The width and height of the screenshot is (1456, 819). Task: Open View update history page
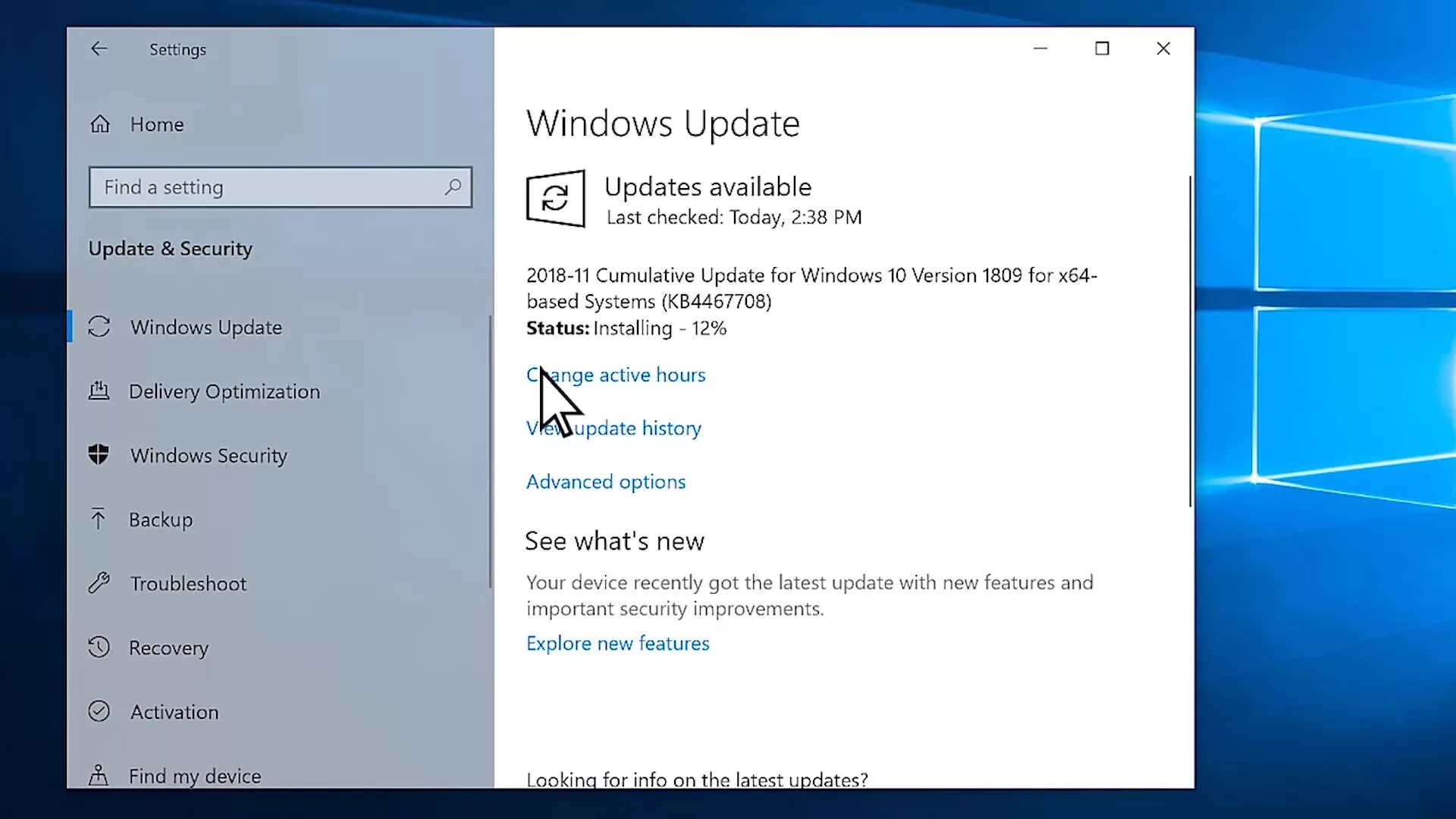pyautogui.click(x=614, y=428)
